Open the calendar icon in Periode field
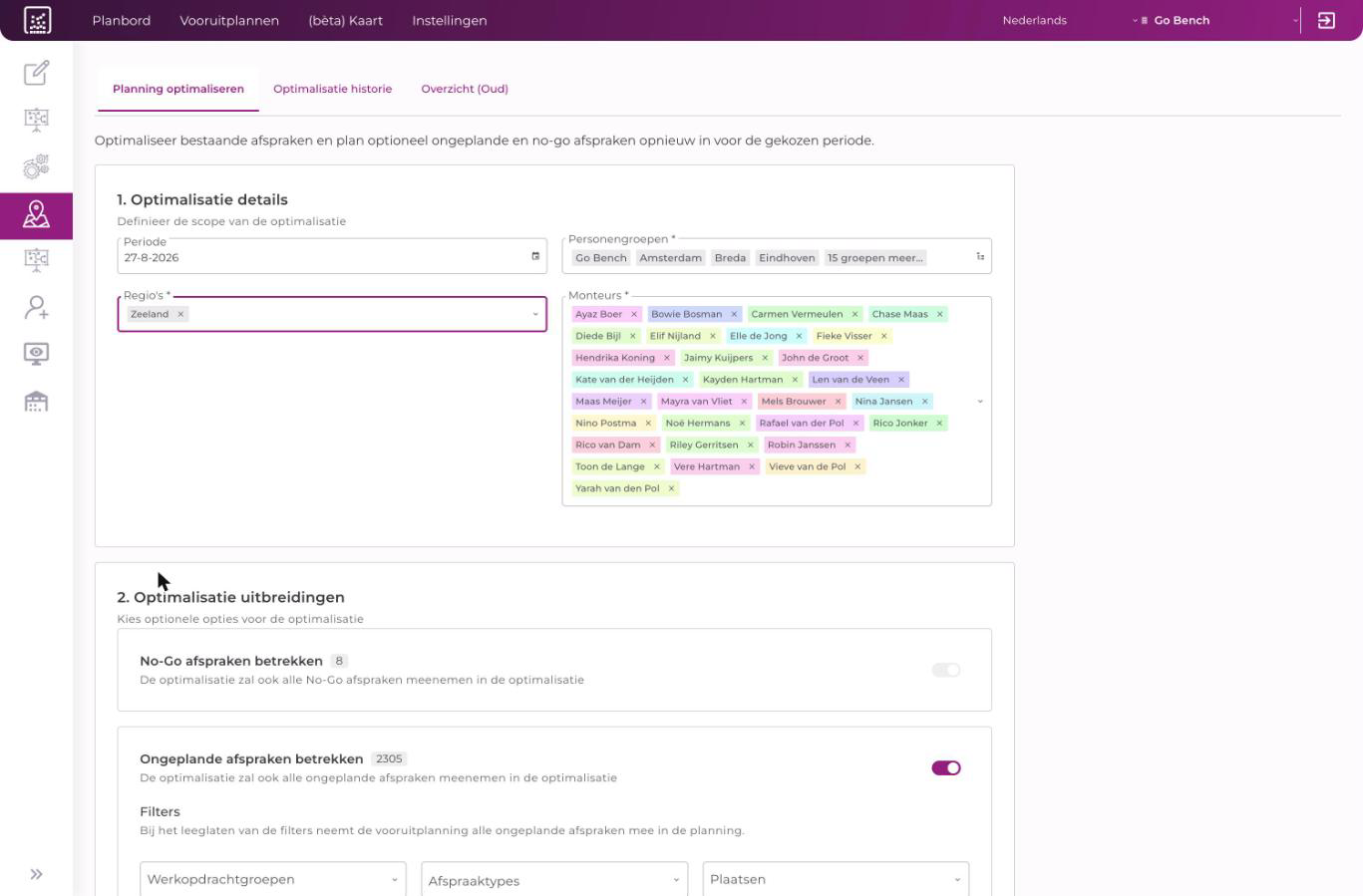The height and width of the screenshot is (896, 1363). (x=535, y=257)
